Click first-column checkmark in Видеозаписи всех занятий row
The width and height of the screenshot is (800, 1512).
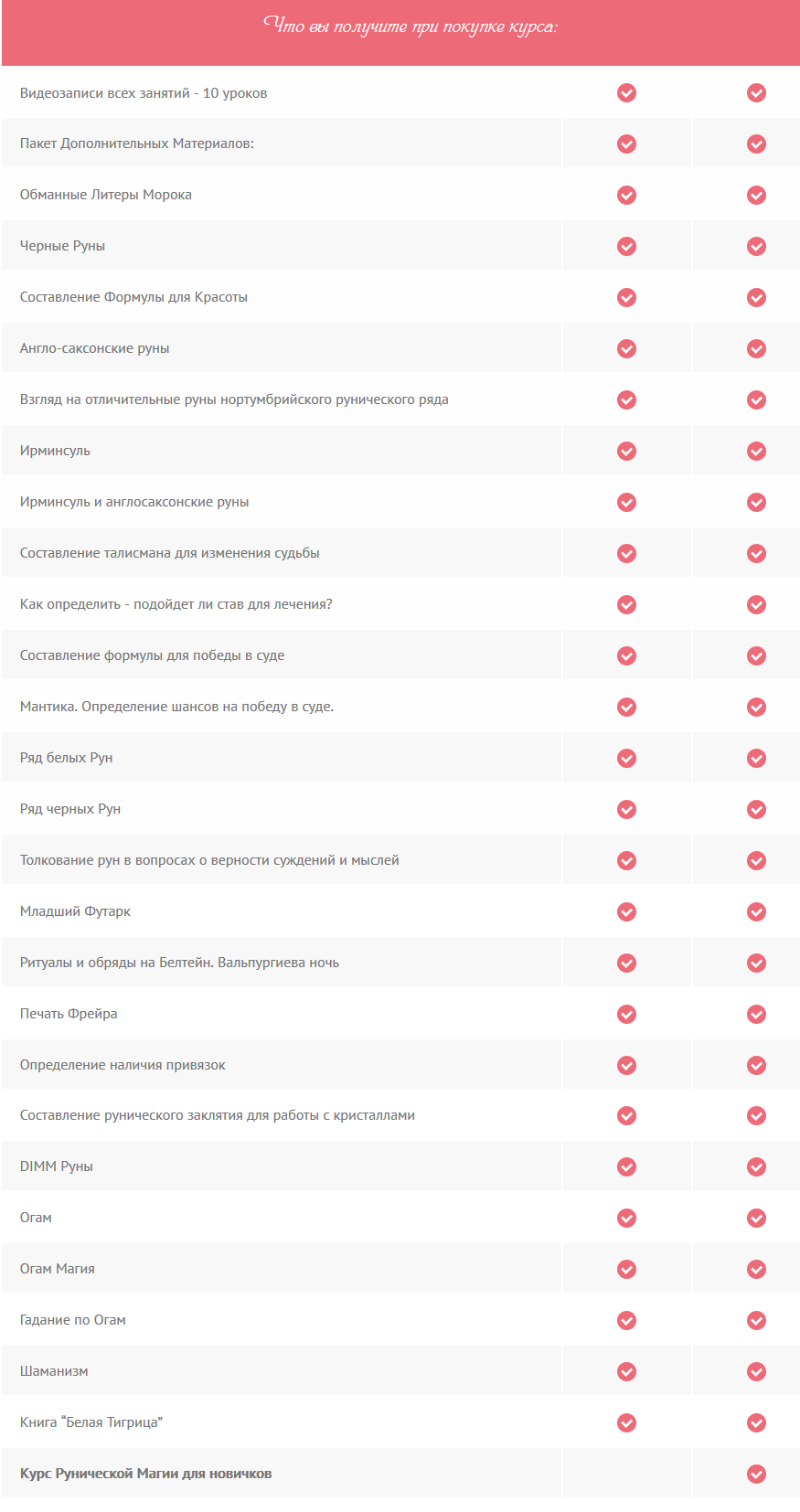626,93
